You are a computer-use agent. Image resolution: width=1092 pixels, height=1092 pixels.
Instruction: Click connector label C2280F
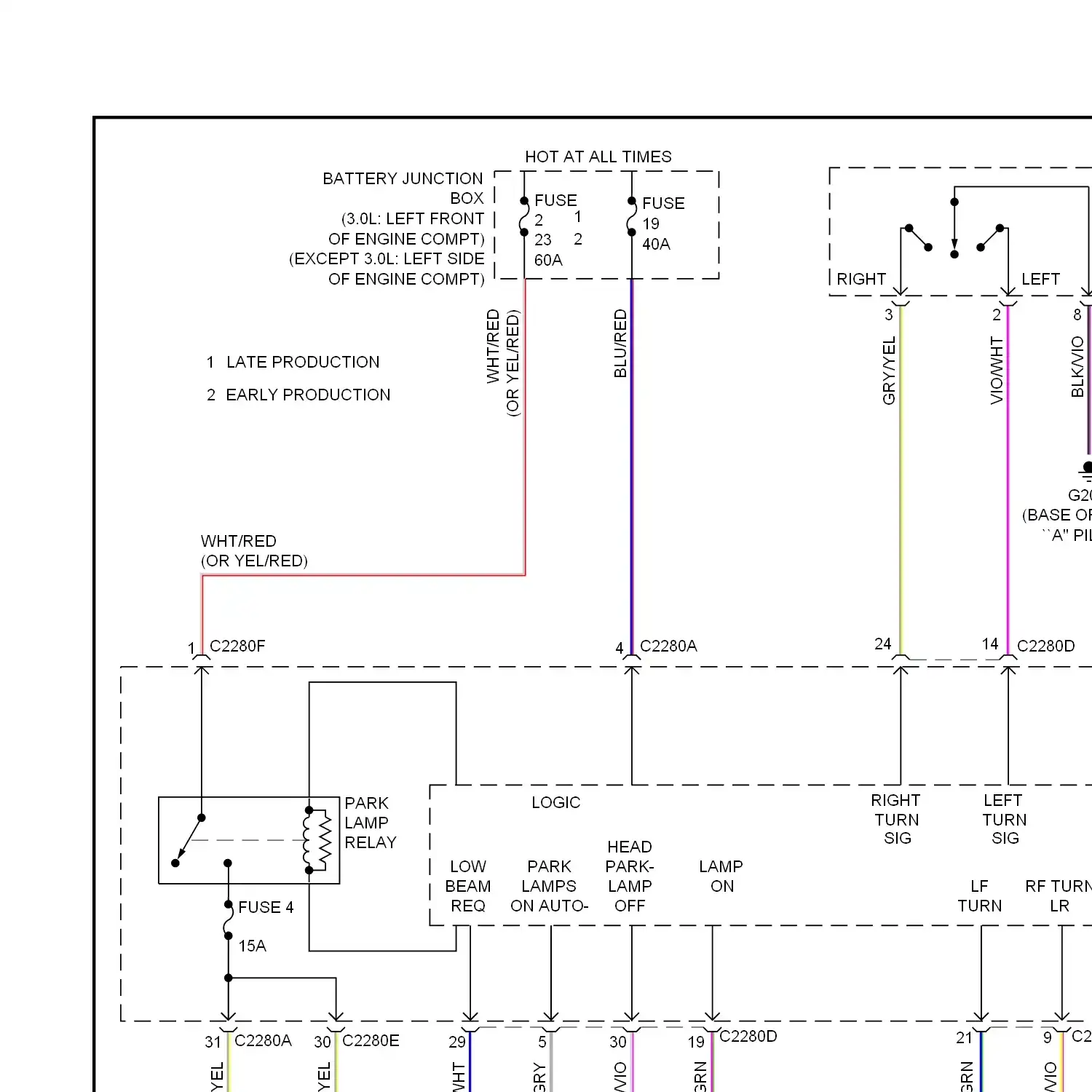[x=237, y=646]
